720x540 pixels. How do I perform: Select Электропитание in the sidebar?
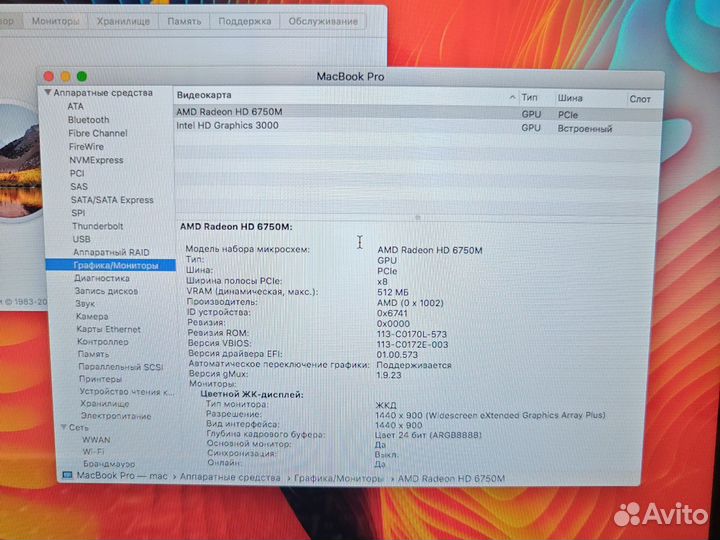point(116,416)
